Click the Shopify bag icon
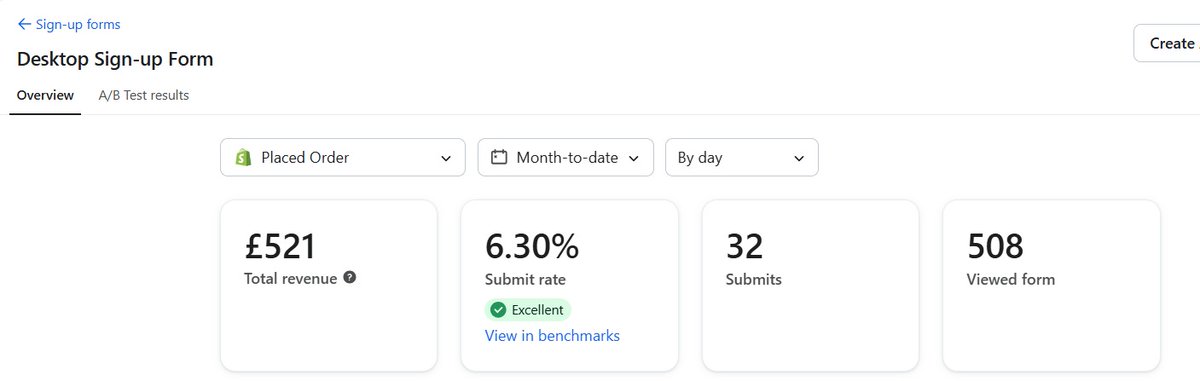The image size is (1200, 381). click(242, 157)
